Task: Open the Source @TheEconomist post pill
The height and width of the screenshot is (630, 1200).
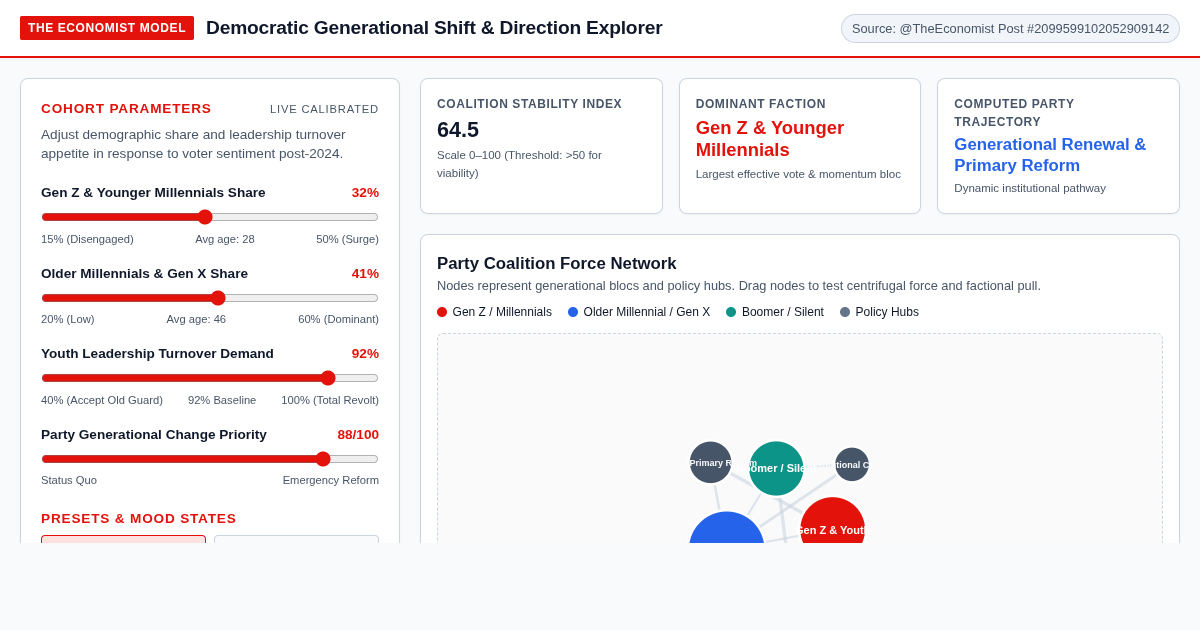Action: (x=1010, y=28)
